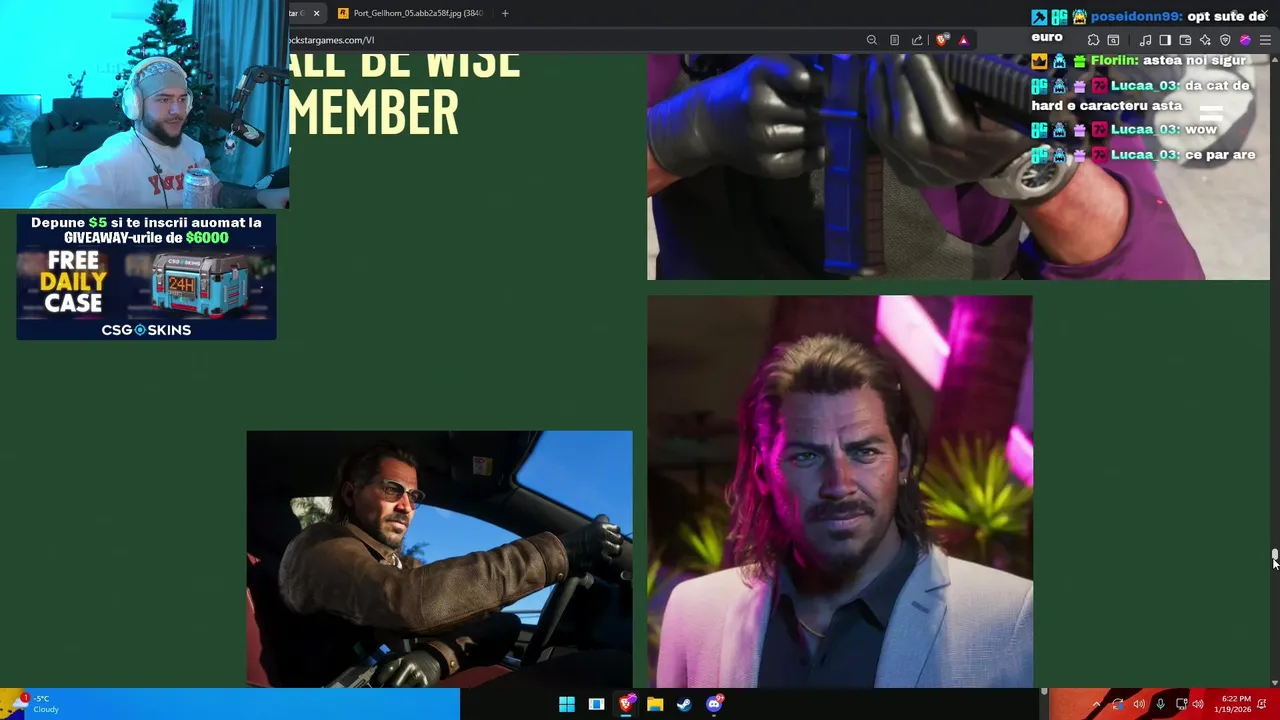Viewport: 1280px width, 720px height.
Task: Open the long-haired man portrait image
Action: tap(840, 491)
